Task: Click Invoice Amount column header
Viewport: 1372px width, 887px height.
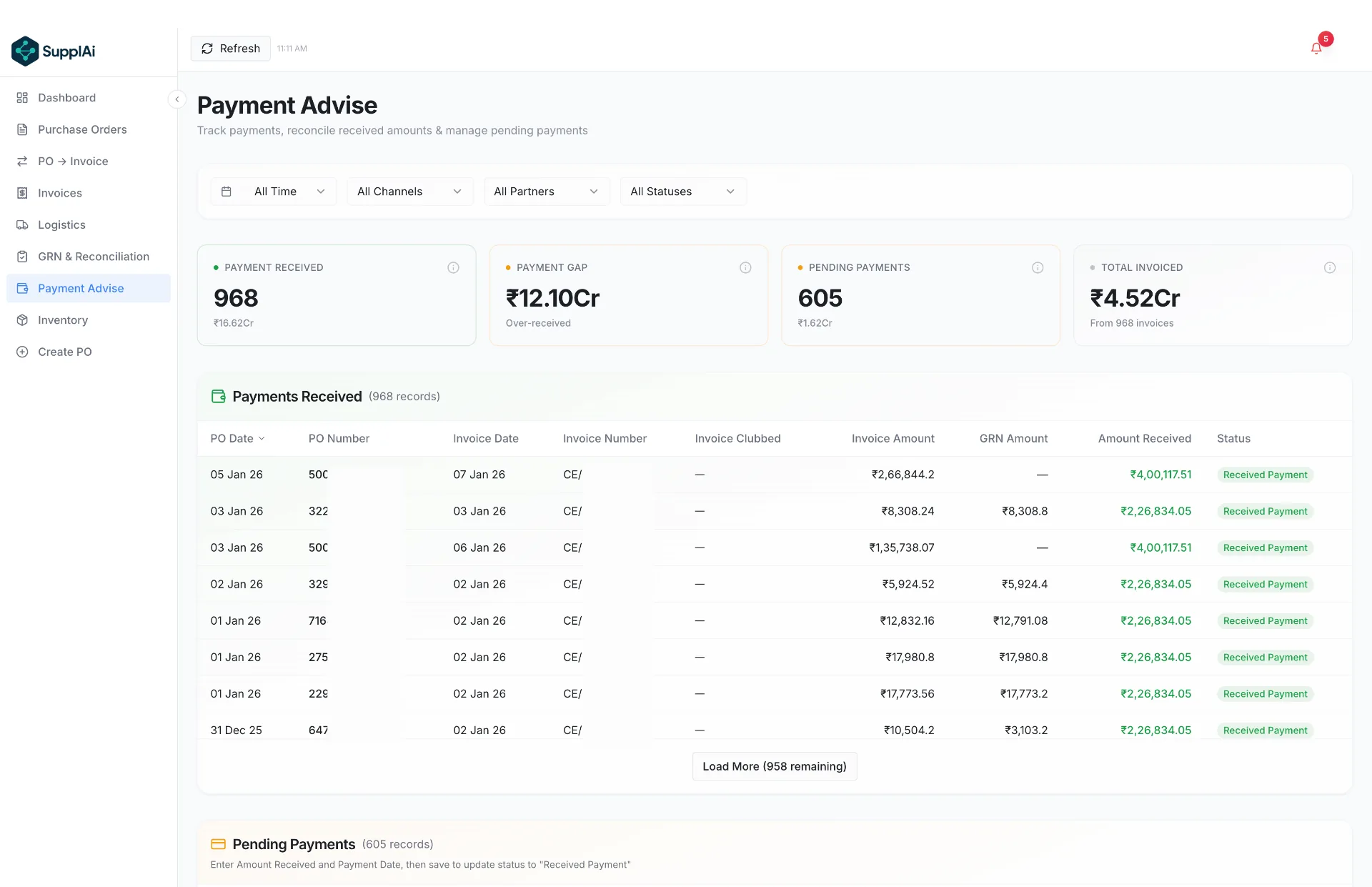Action: 893,439
